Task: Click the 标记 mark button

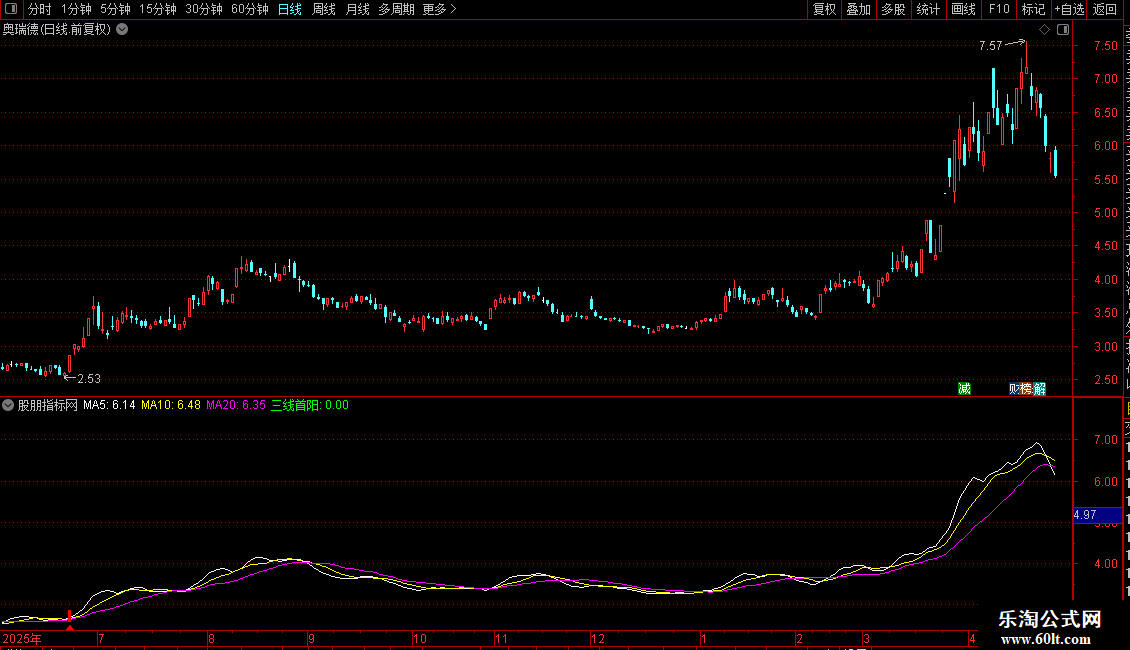Action: (1033, 9)
